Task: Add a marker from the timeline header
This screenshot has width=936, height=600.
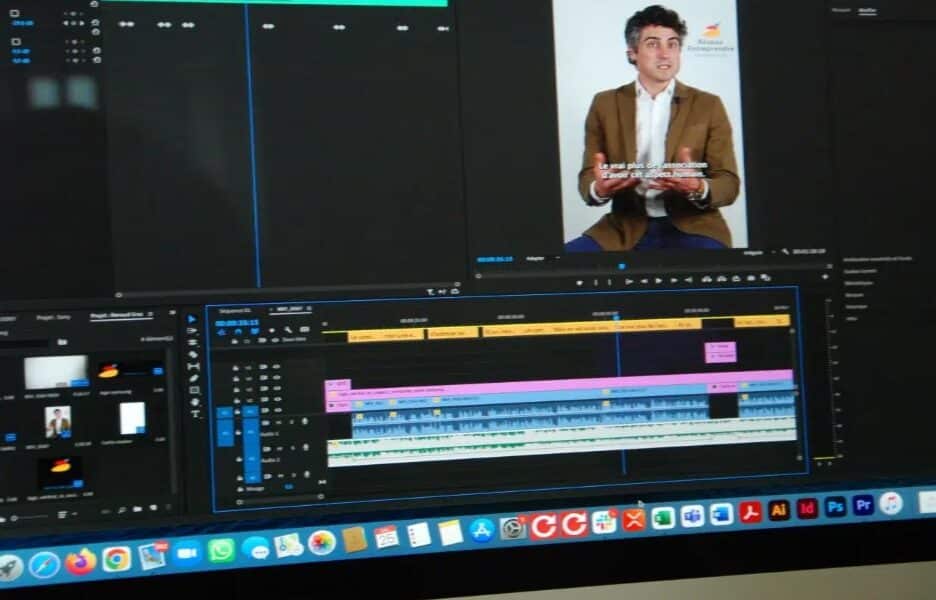Action: [x=272, y=330]
